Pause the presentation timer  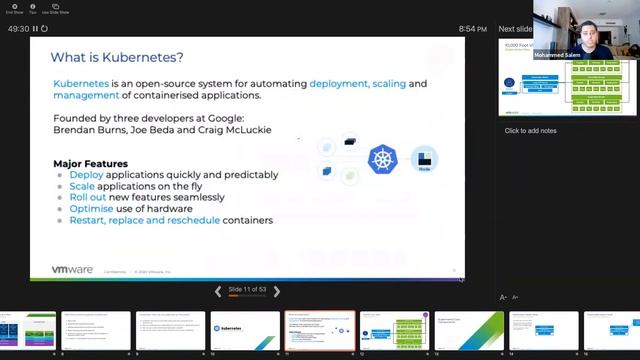coord(35,29)
